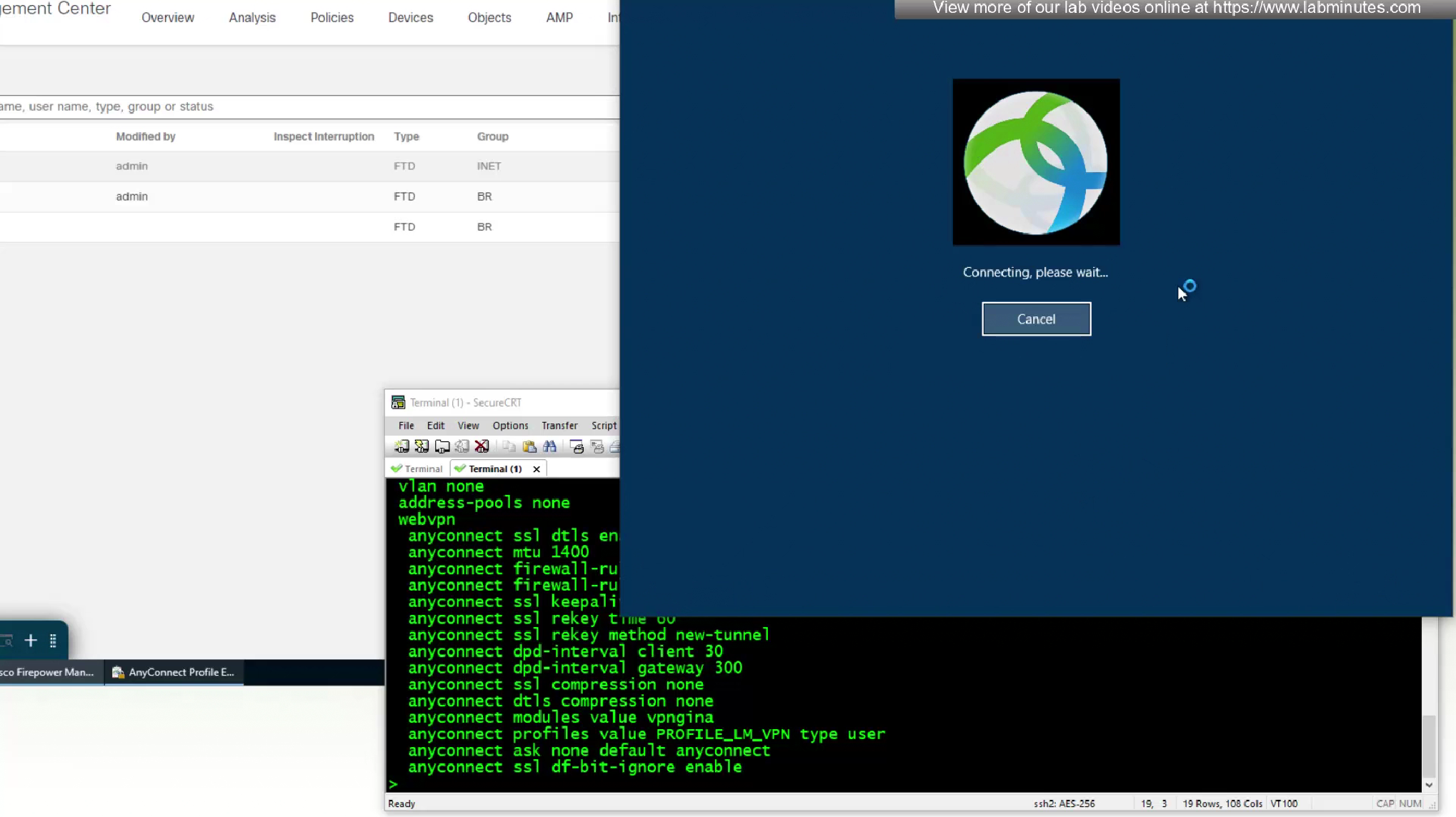1456x817 pixels.
Task: Click the Quick Connect lightning icon
Action: tap(422, 446)
